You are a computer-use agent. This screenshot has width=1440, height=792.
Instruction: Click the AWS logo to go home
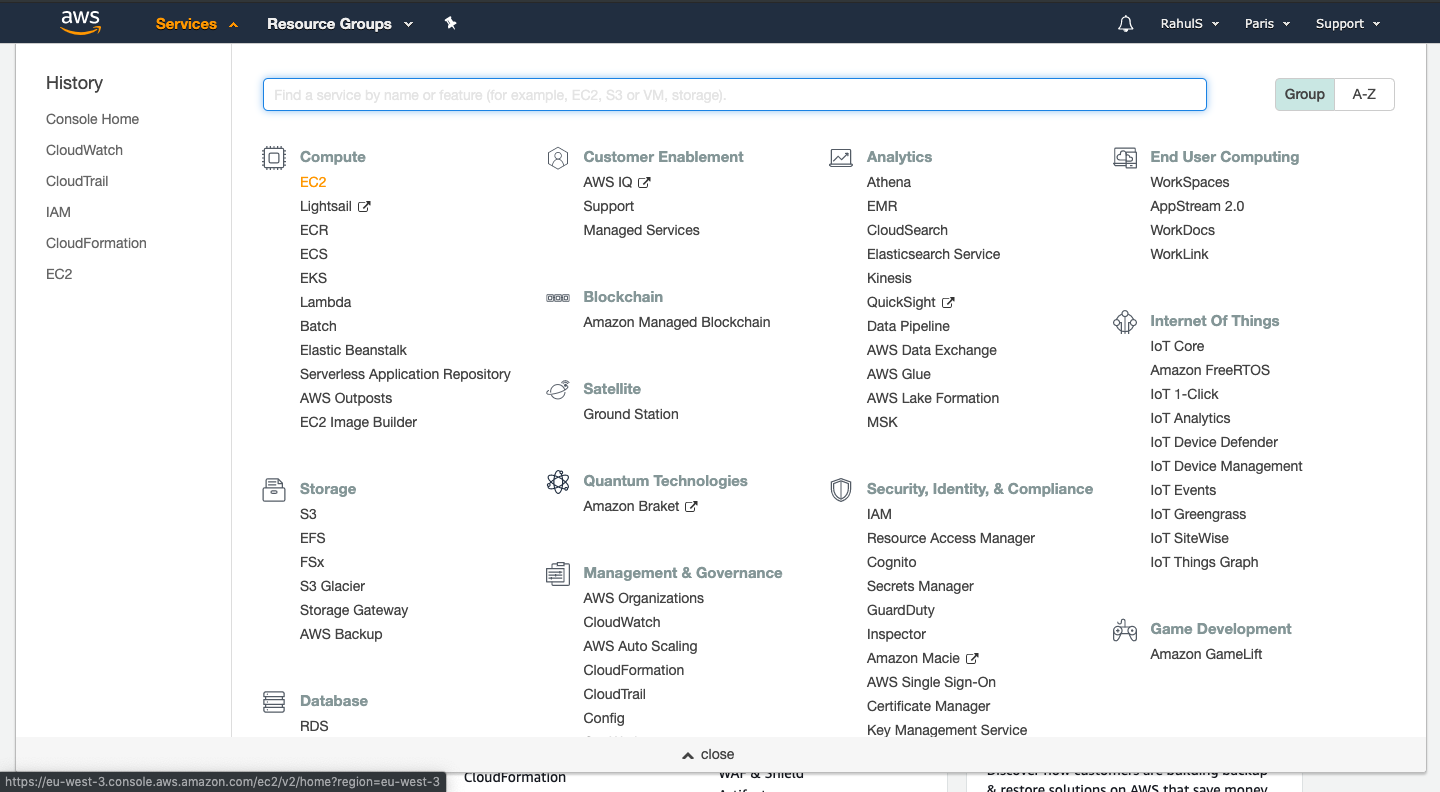[x=79, y=21]
